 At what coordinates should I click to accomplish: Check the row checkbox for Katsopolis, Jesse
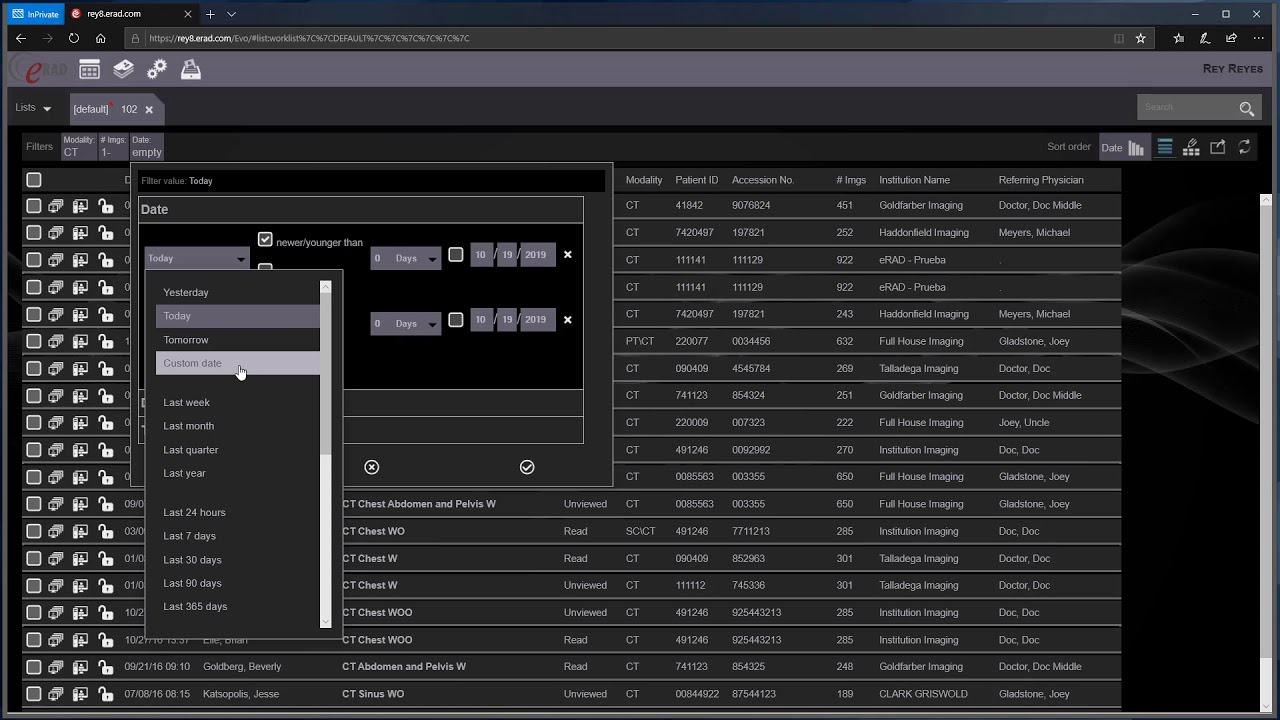(x=34, y=694)
